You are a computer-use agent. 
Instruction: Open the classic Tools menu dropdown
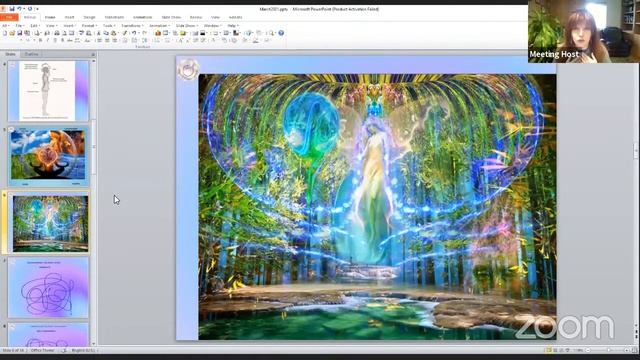tap(109, 26)
